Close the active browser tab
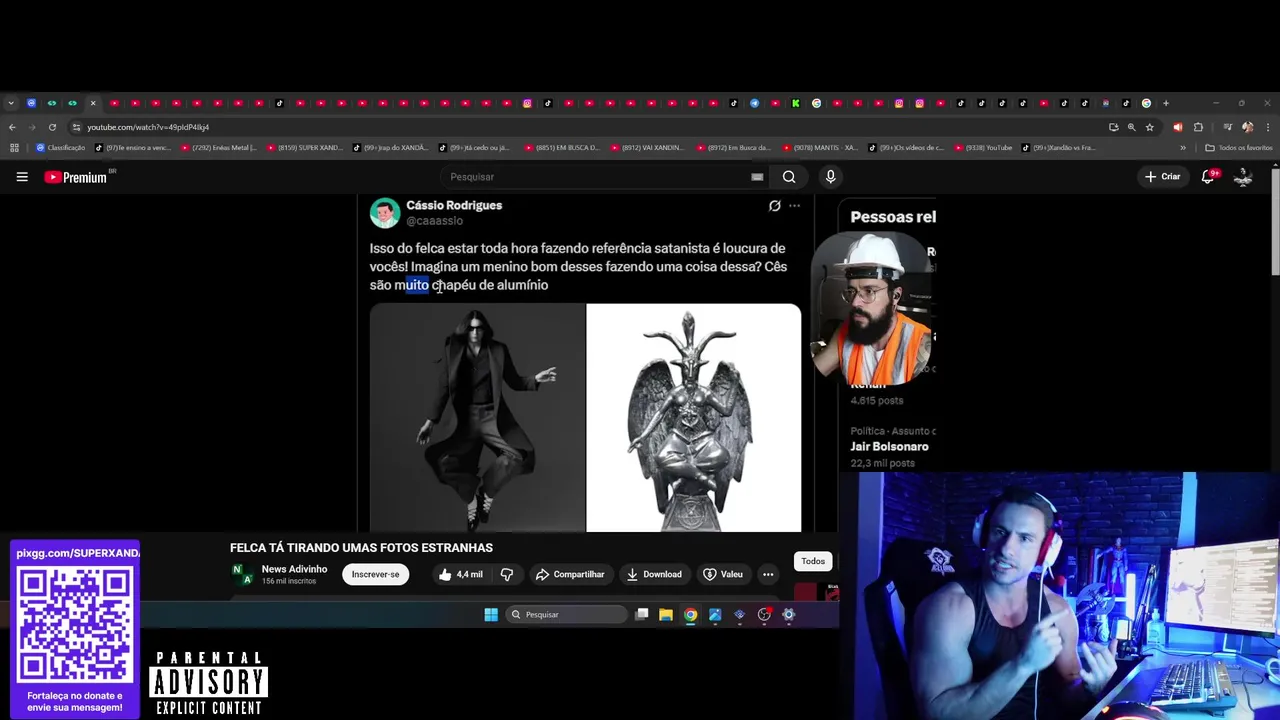The height and width of the screenshot is (720, 1280). tap(93, 103)
